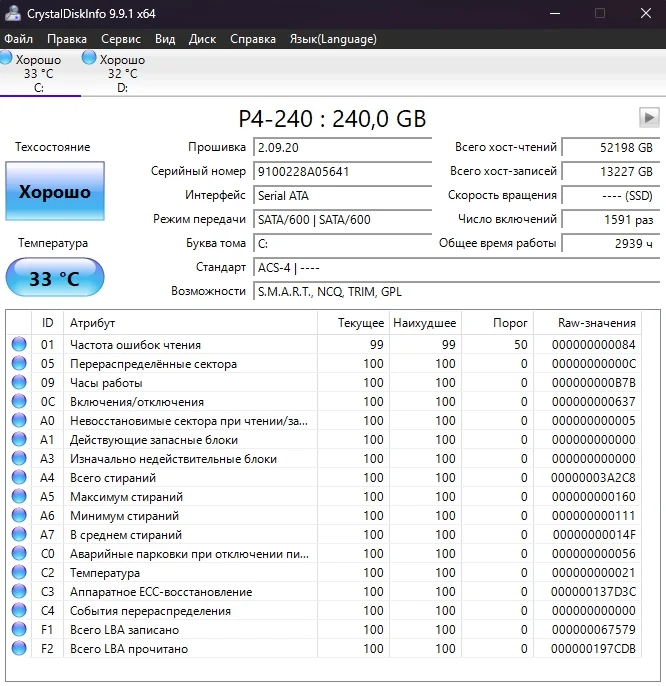
Task: Click the ACS-4 standard field
Action: tap(456, 268)
